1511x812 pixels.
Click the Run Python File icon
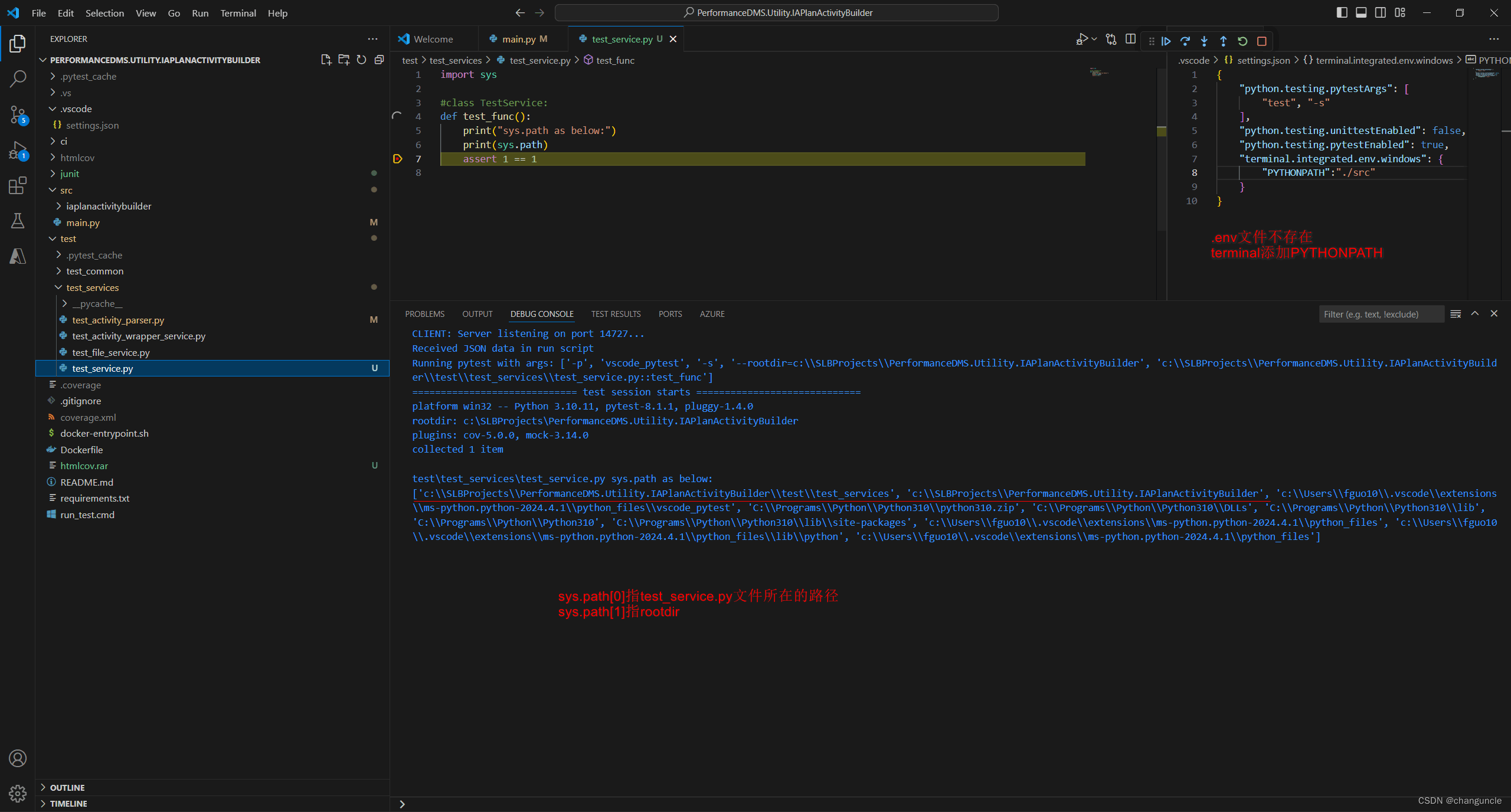tap(1081, 39)
